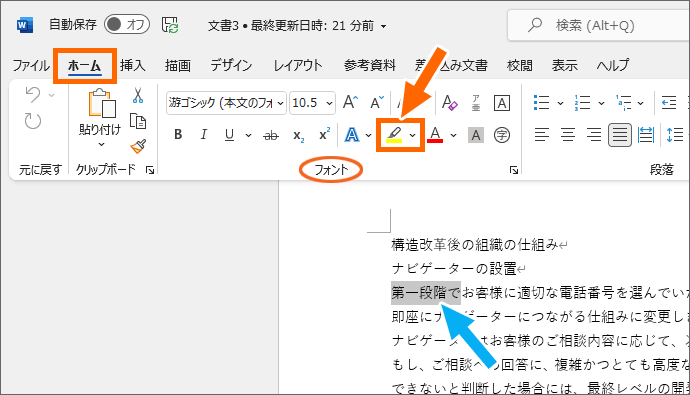This screenshot has height=395, width=690.
Task: Expand the highlight color dropdown arrow
Action: (x=412, y=135)
